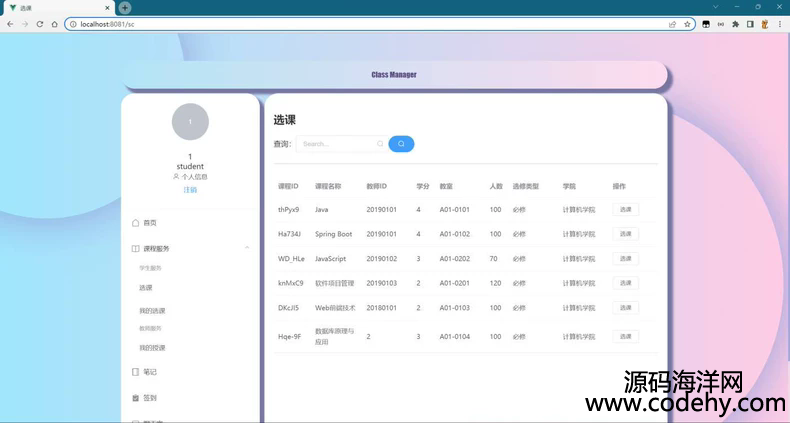The image size is (790, 423).
Task: Click the 注销 logout link
Action: point(190,189)
